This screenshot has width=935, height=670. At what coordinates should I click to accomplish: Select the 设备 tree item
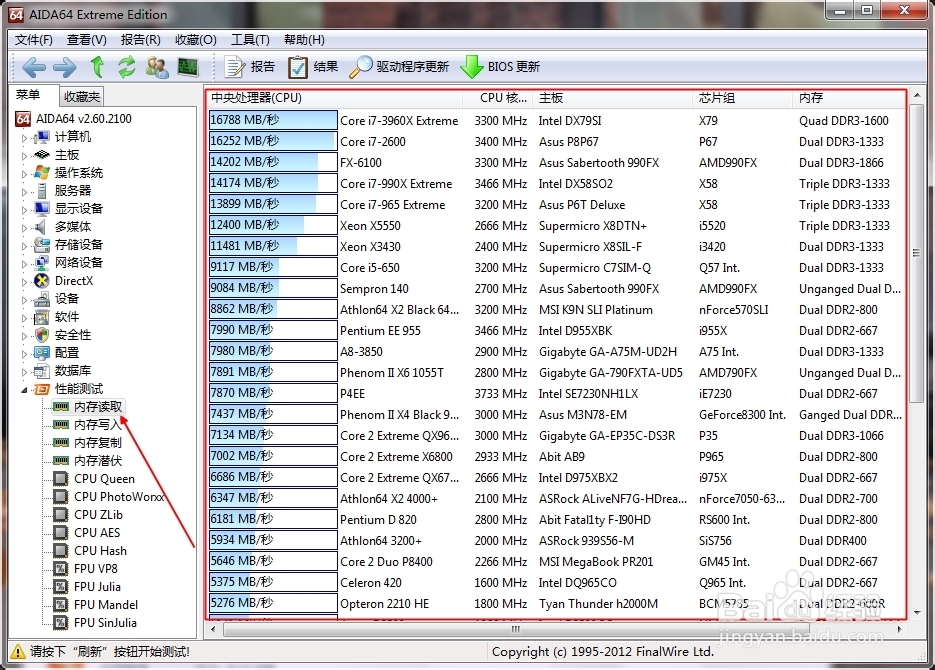(x=67, y=299)
